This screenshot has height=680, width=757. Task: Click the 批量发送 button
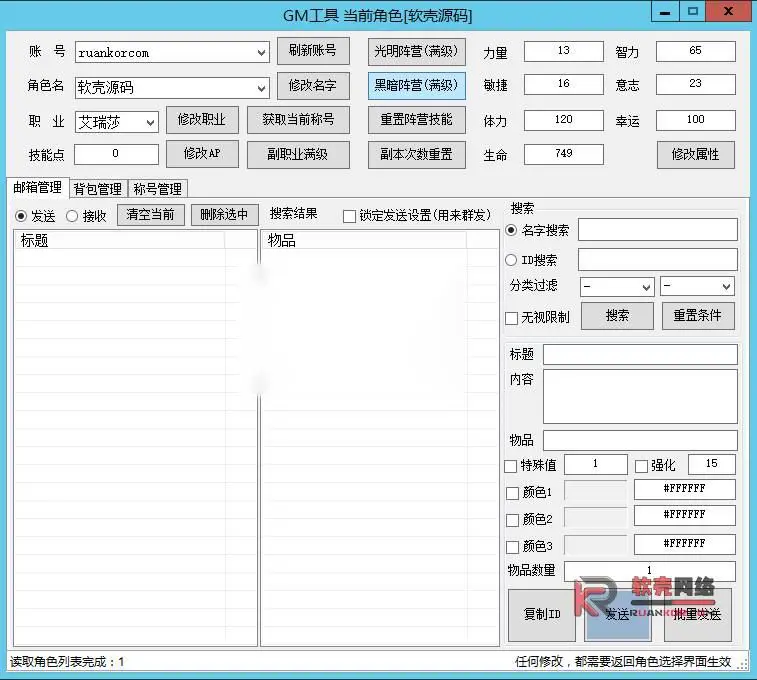(x=698, y=615)
